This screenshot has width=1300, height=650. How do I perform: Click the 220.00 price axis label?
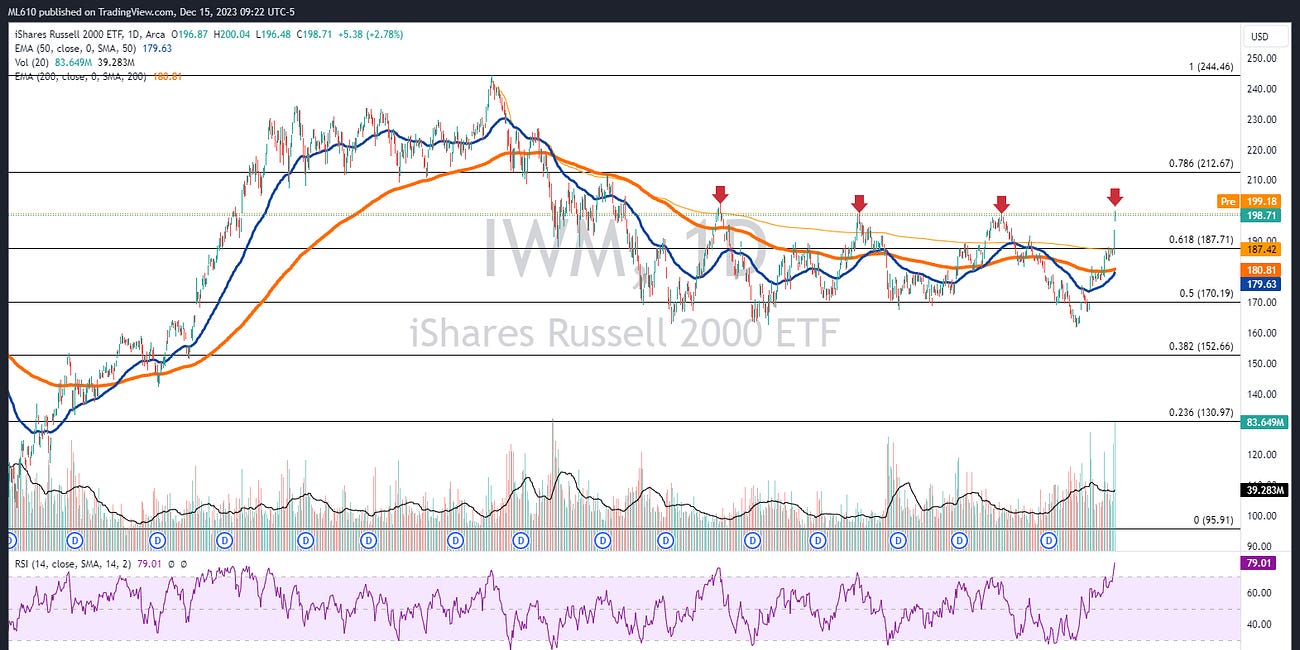(1263, 150)
